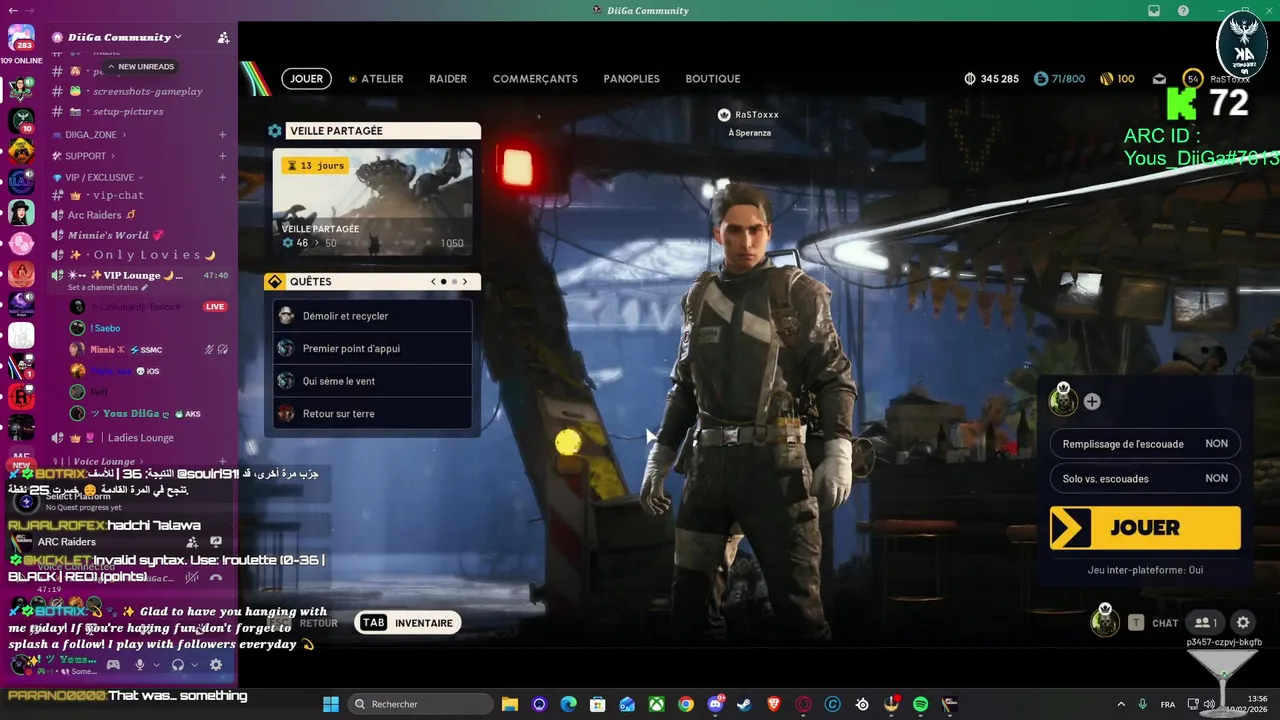
Task: Mute microphone in Discord user panel
Action: pos(140,665)
